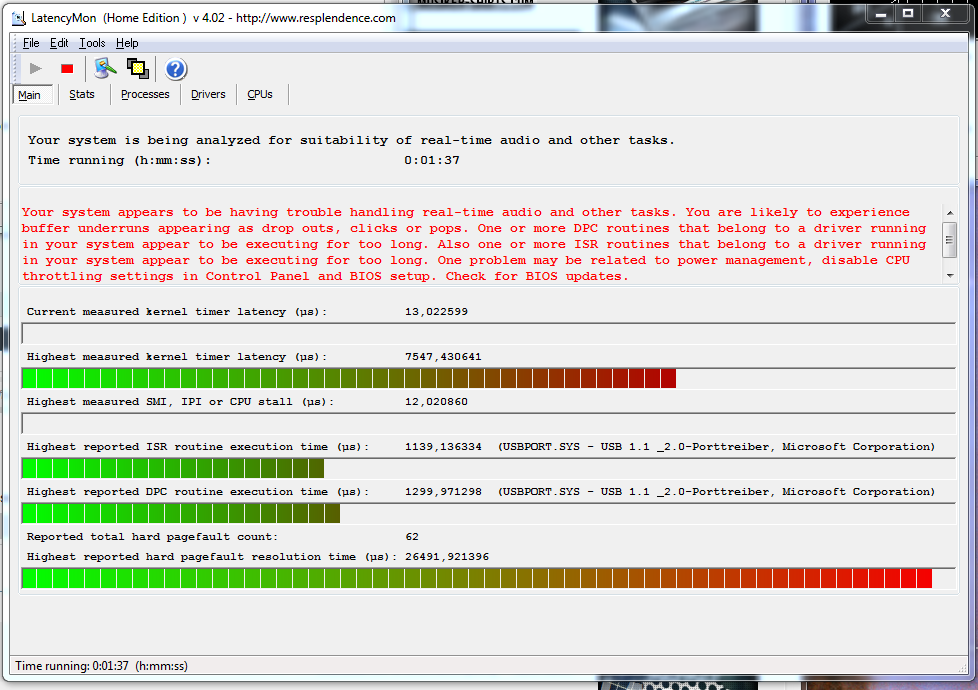The image size is (978, 690).
Task: Switch to the Stats tab
Action: [82, 94]
